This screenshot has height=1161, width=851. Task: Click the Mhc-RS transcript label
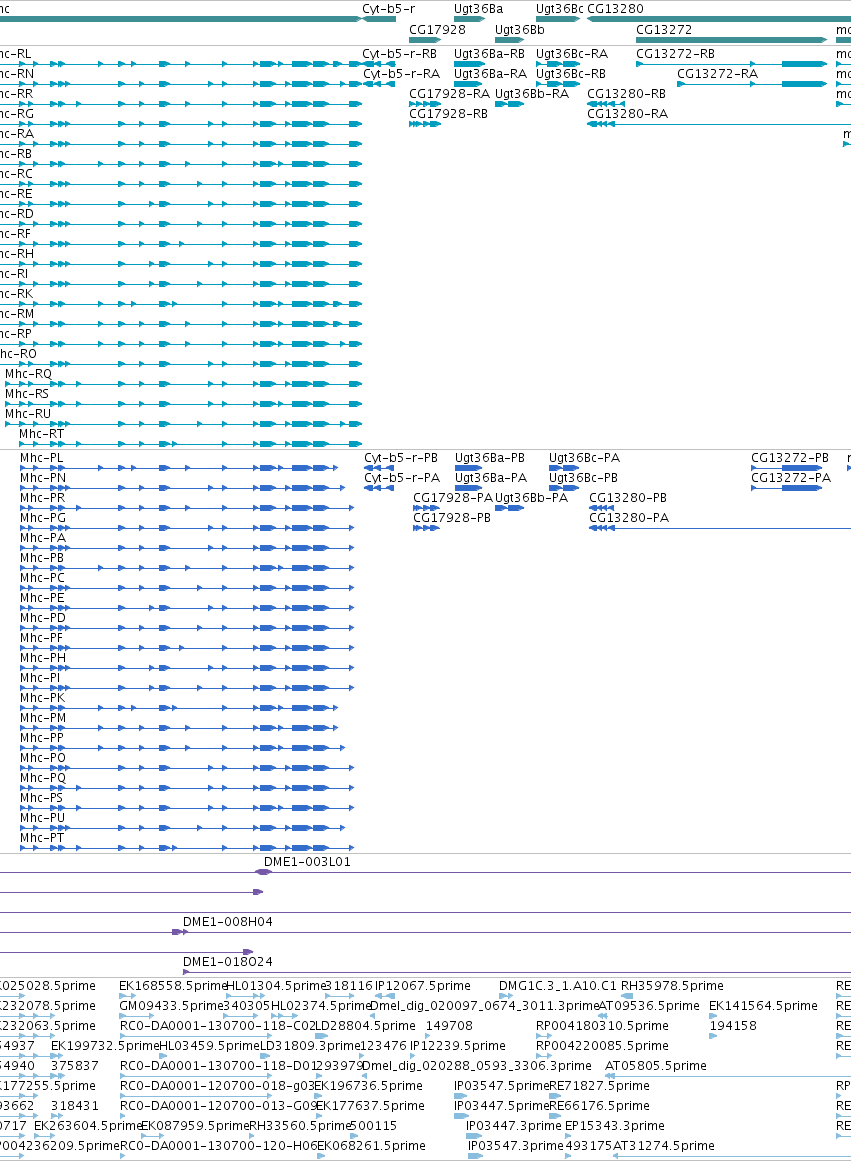[27, 394]
